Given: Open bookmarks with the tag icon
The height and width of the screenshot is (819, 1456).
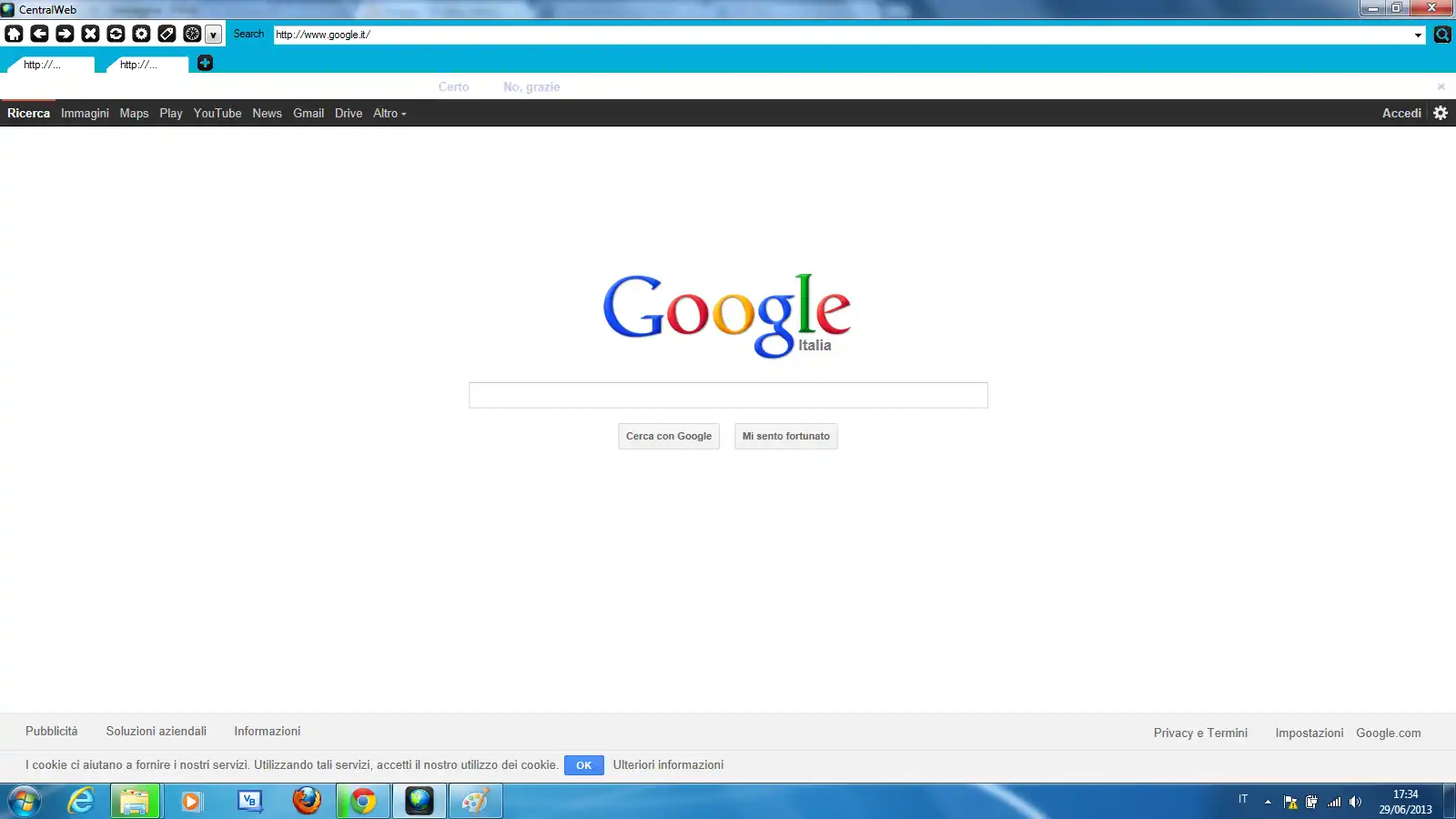Looking at the screenshot, I should 167,34.
